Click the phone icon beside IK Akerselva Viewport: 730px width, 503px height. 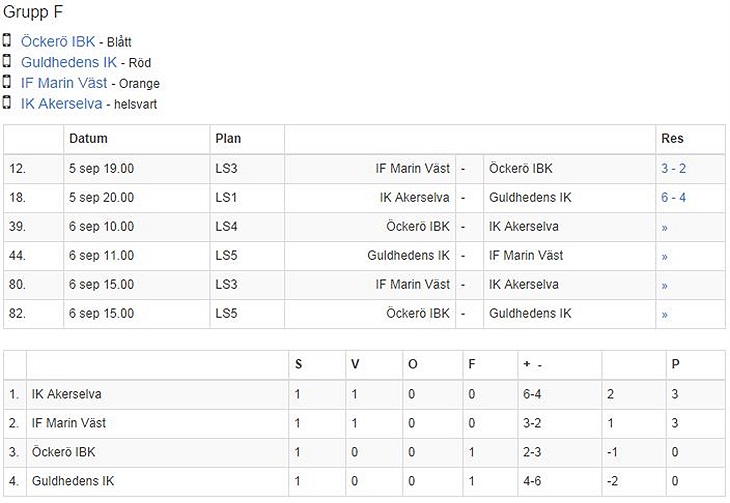click(7, 102)
